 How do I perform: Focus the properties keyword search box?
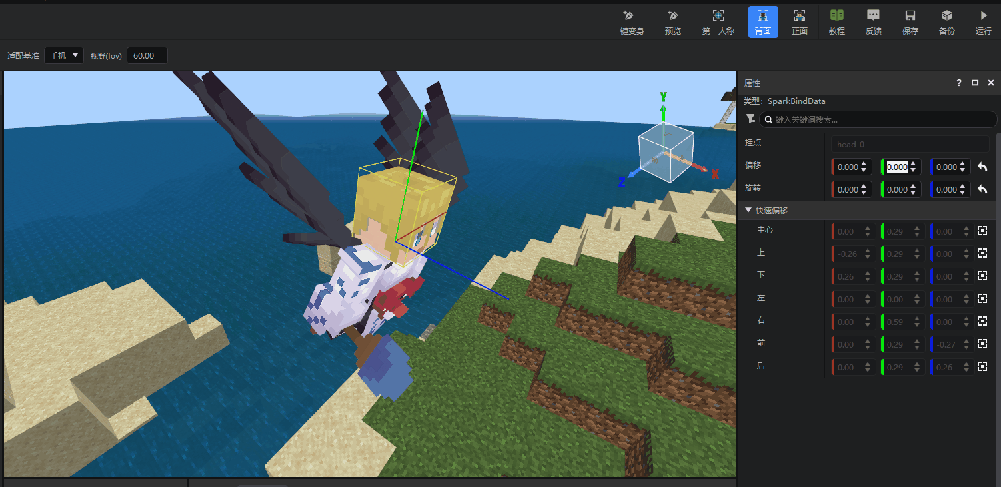click(x=878, y=119)
